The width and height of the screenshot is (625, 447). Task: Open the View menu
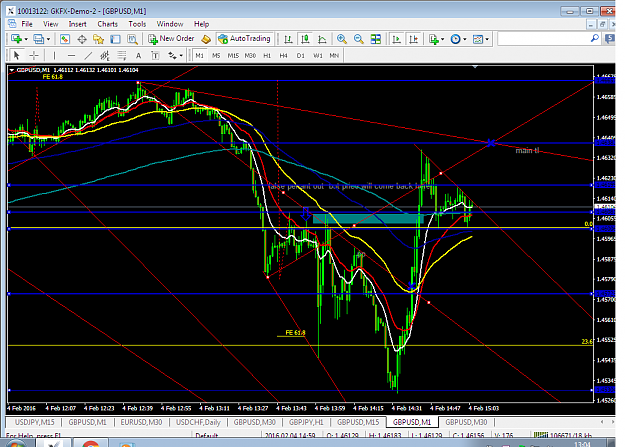coord(51,24)
